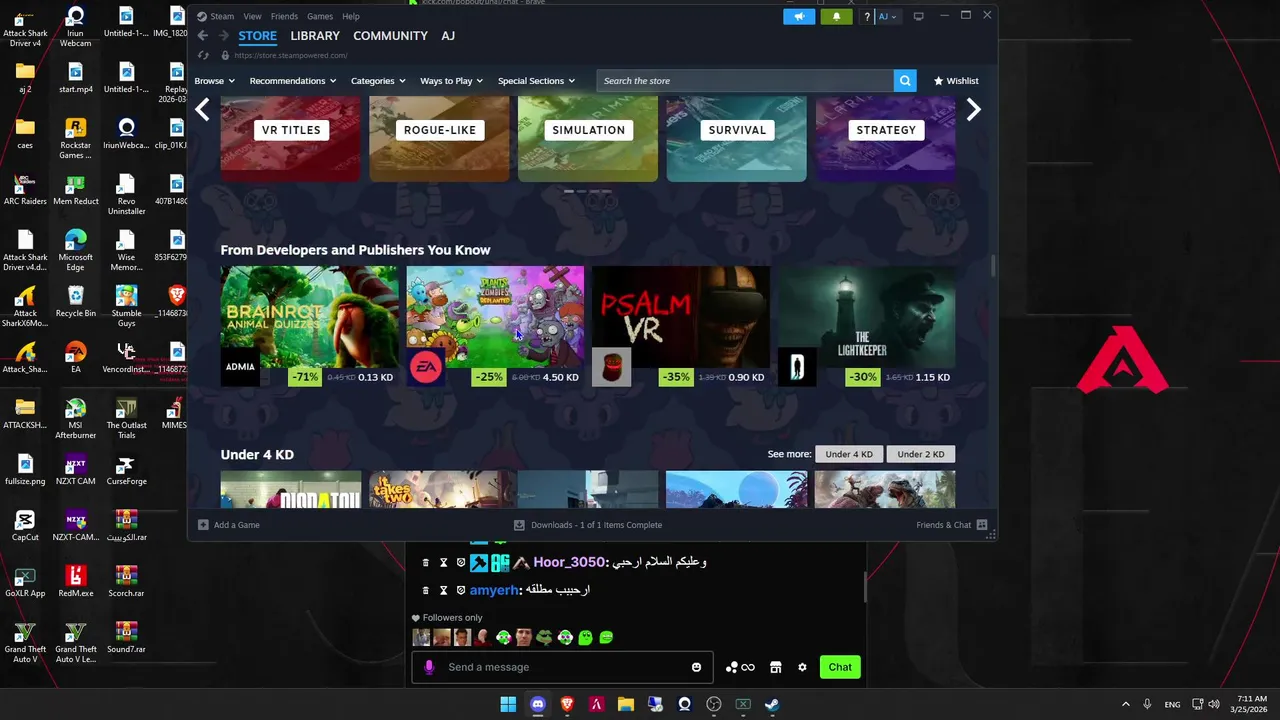Screen dimensions: 1280x720
Task: Expand the Ways to Play dropdown
Action: tap(451, 81)
